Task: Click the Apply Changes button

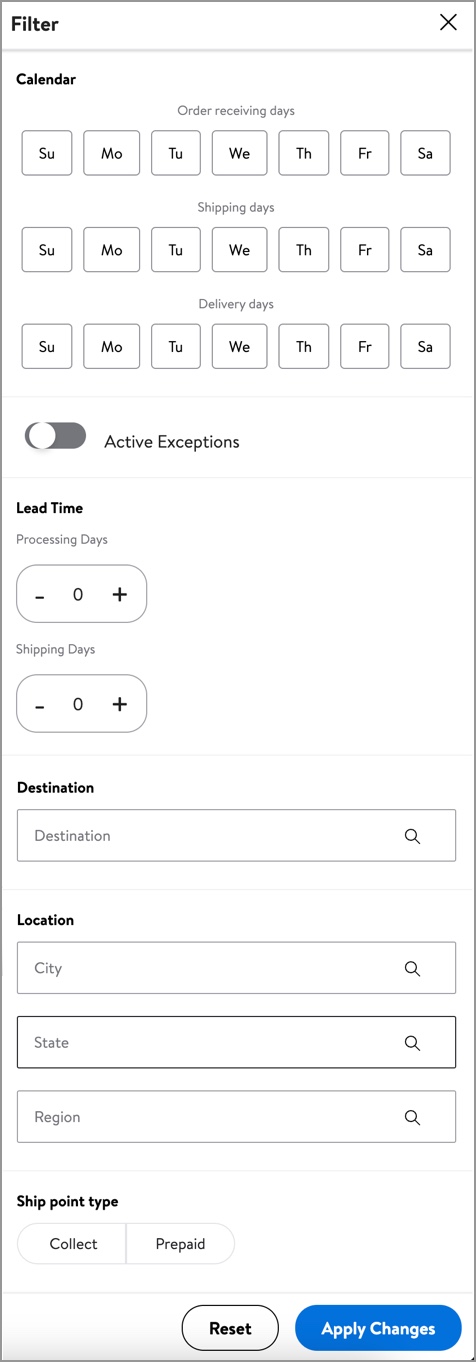Action: click(378, 1328)
